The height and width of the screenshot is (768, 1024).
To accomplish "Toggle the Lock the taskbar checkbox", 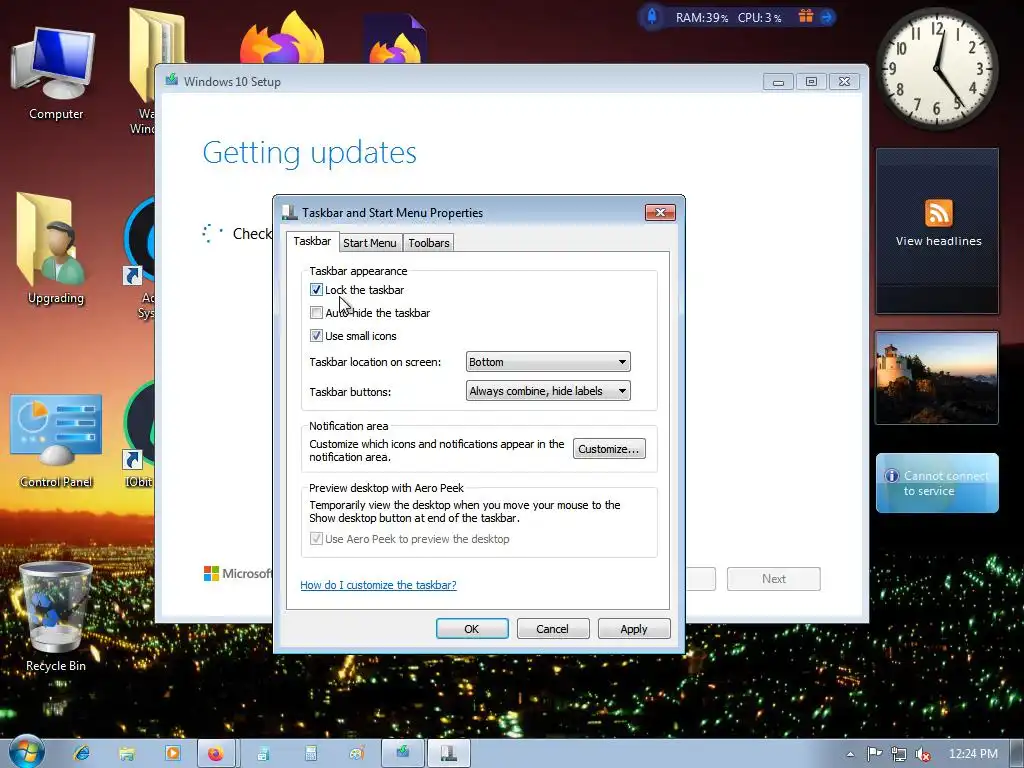I will tap(316, 289).
